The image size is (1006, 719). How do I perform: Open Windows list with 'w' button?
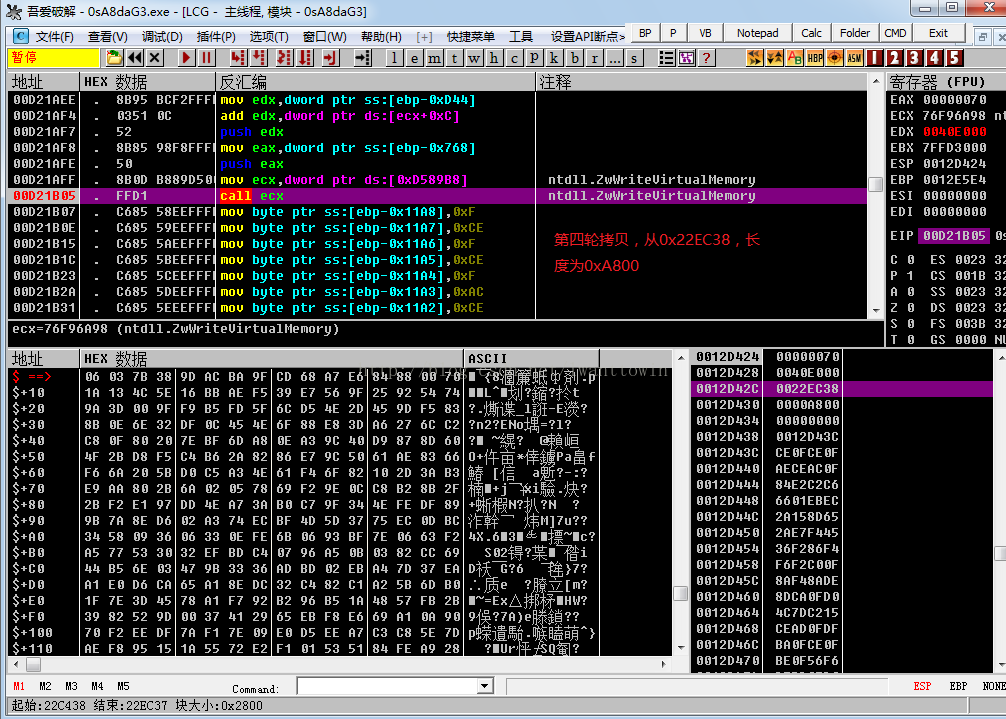point(474,58)
